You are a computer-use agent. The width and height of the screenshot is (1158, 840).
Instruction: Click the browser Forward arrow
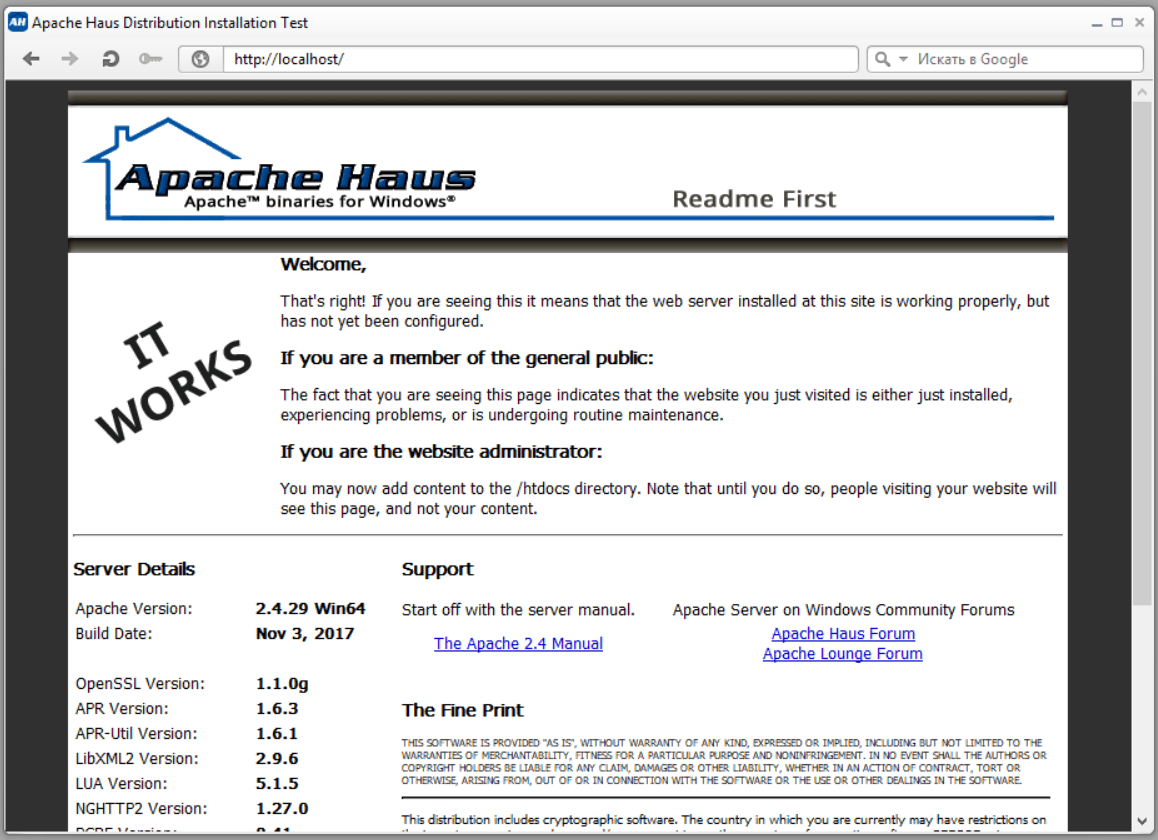69,59
